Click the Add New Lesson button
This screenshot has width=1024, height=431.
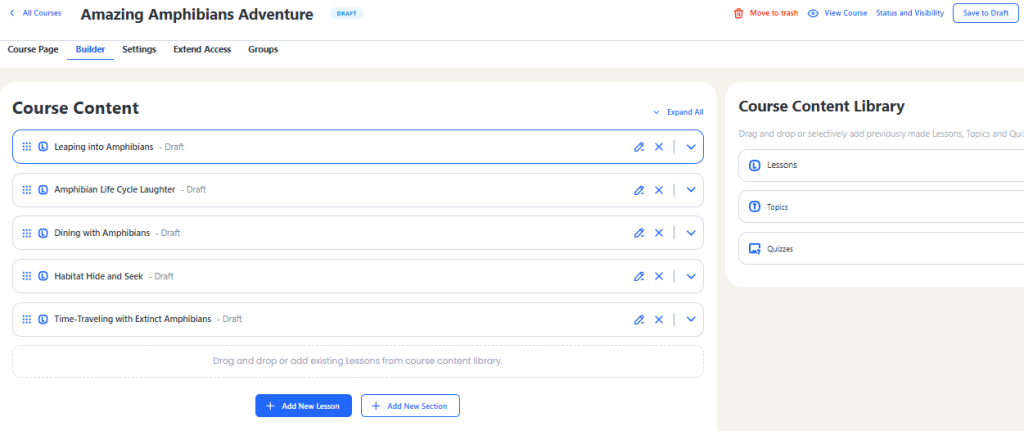pos(303,405)
